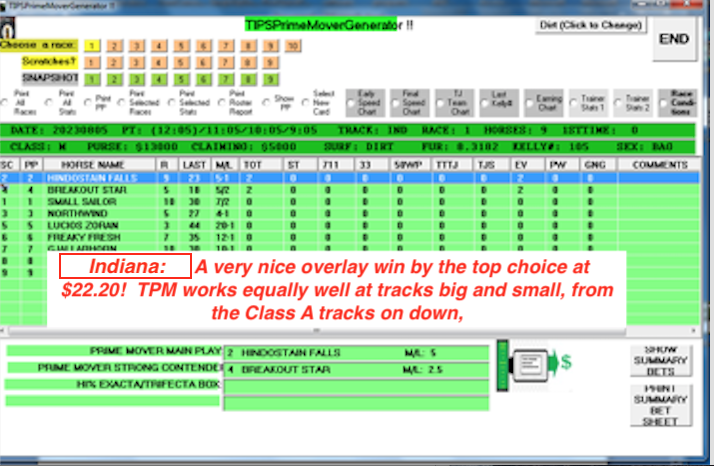
Task: Select the FREAKY FRESH row
Action: click(350, 237)
